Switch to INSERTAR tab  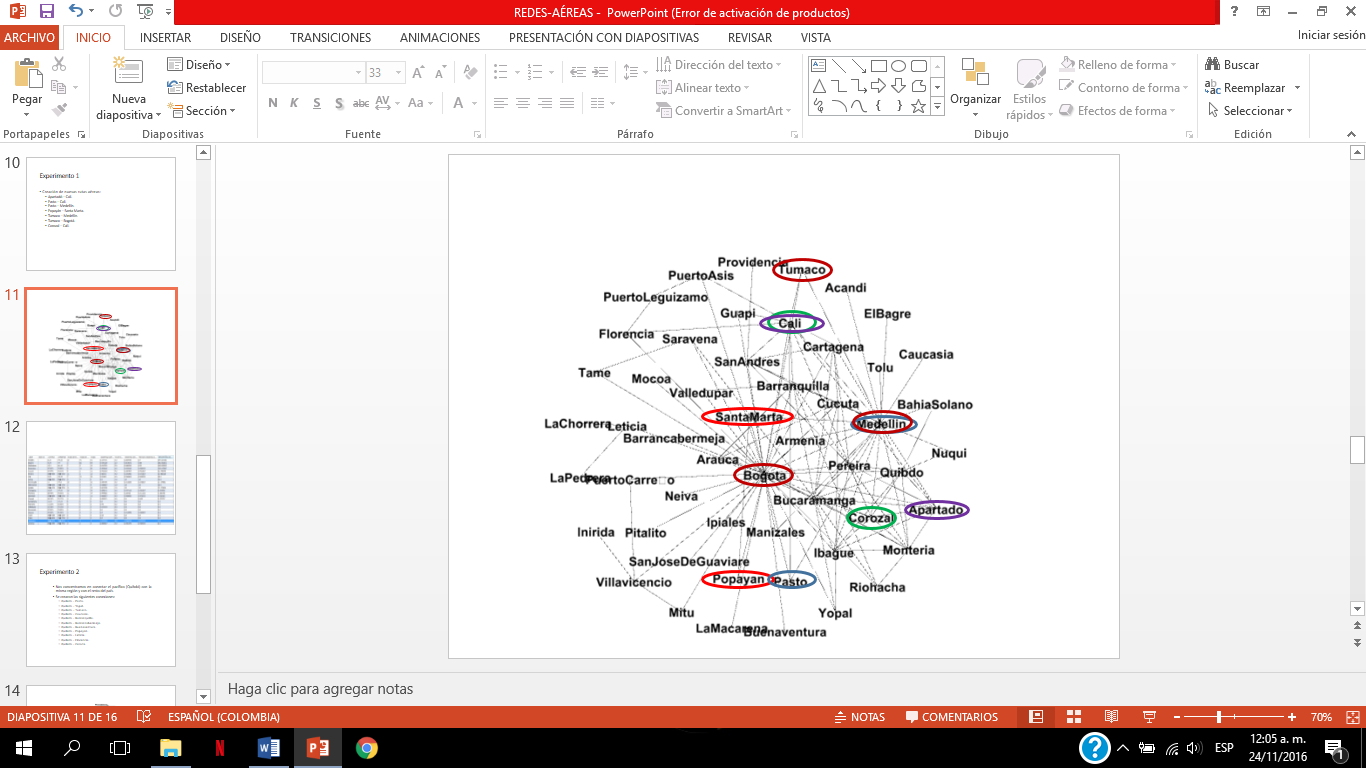166,37
